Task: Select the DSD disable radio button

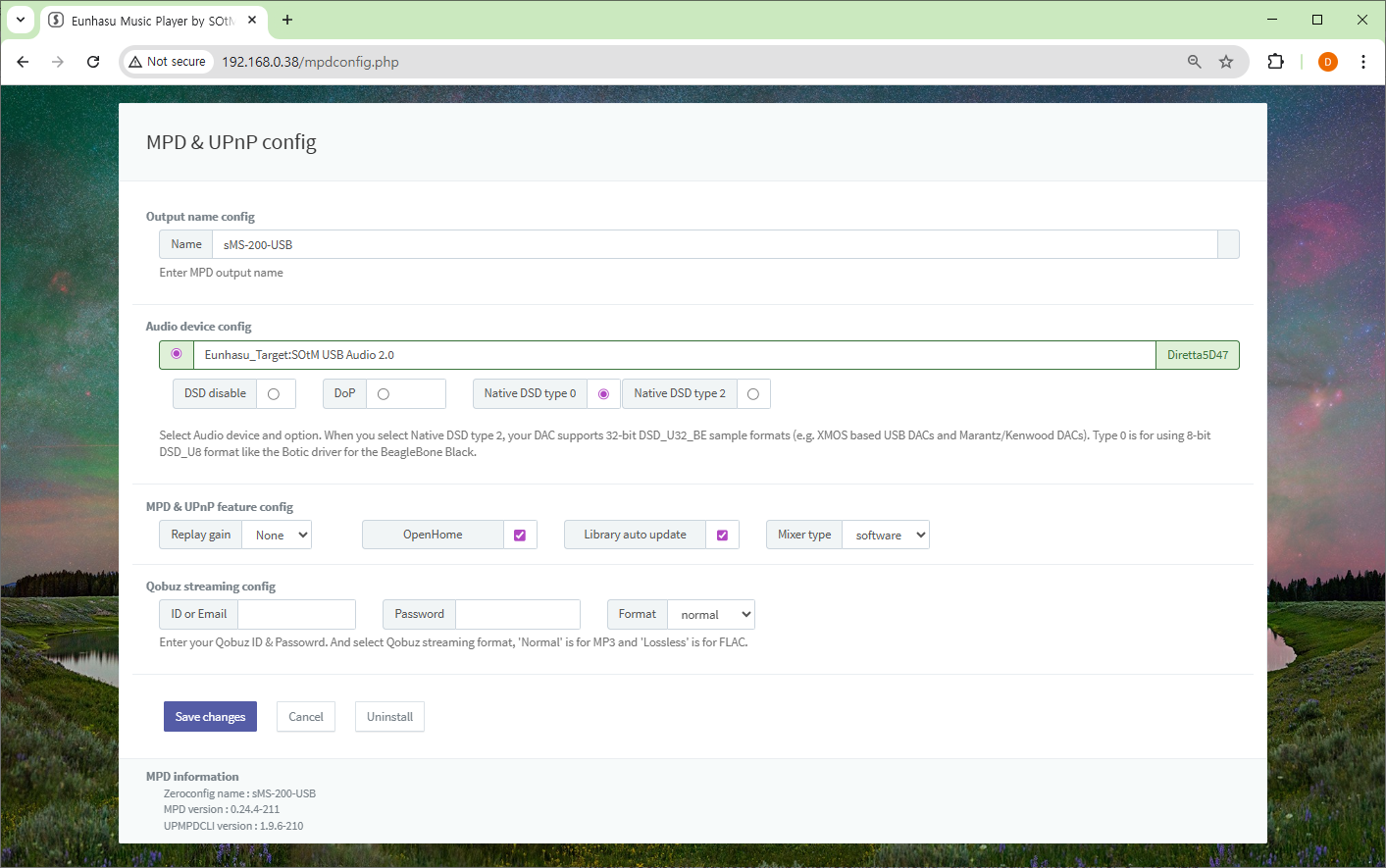Action: (x=274, y=394)
